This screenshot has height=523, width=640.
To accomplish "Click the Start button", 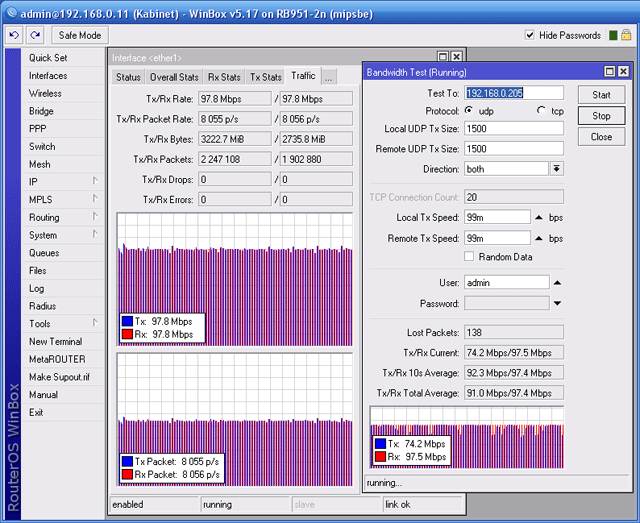I will click(601, 95).
